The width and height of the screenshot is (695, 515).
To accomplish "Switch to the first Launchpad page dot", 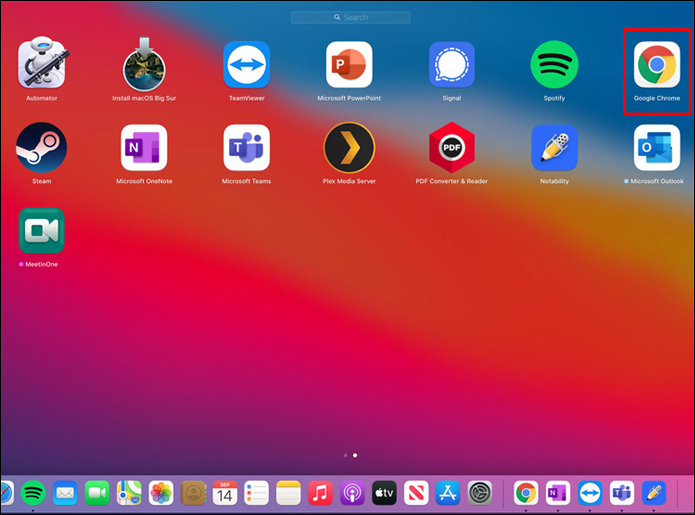I will click(x=345, y=455).
